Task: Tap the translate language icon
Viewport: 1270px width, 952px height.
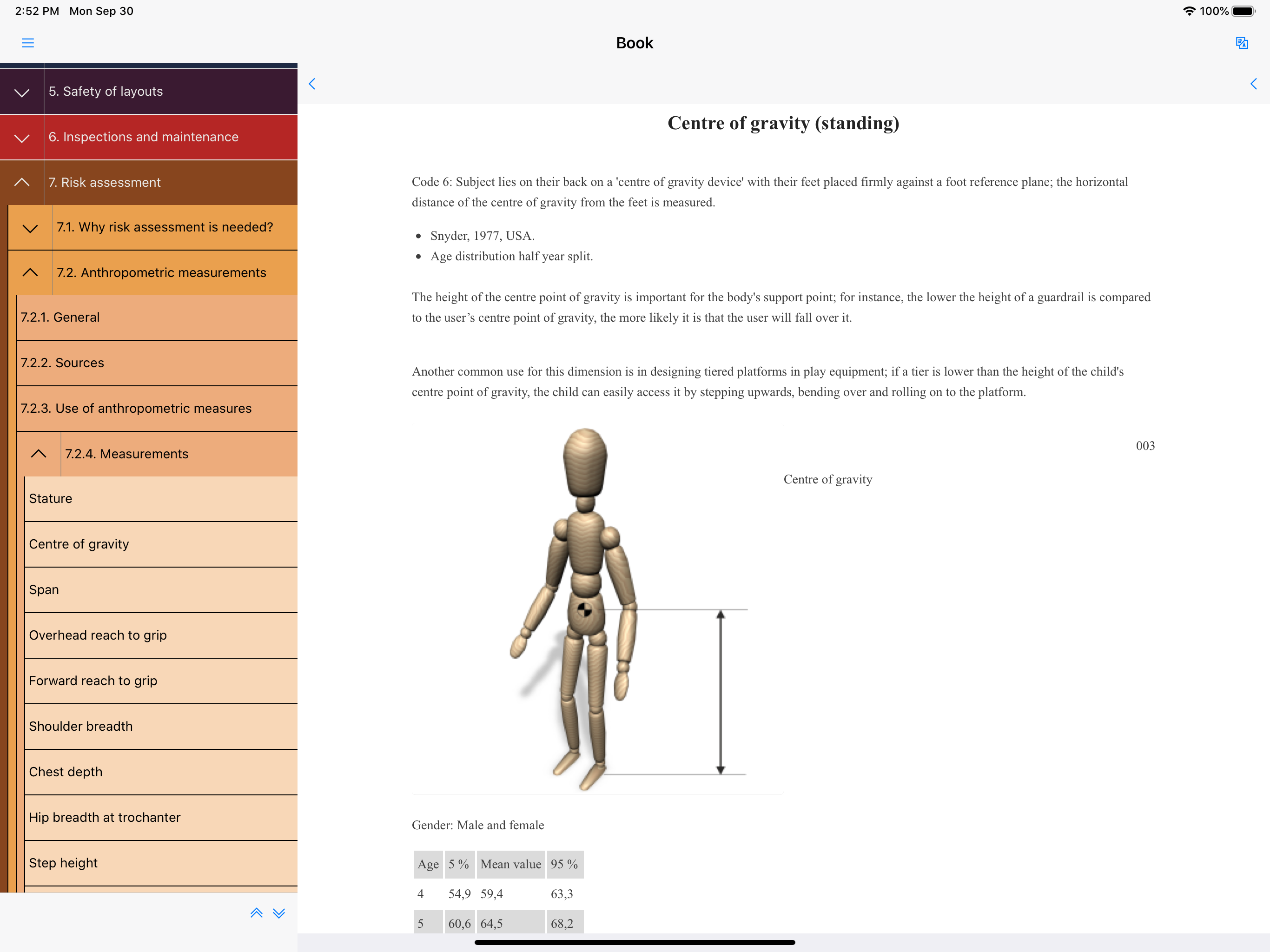Action: coord(1242,43)
